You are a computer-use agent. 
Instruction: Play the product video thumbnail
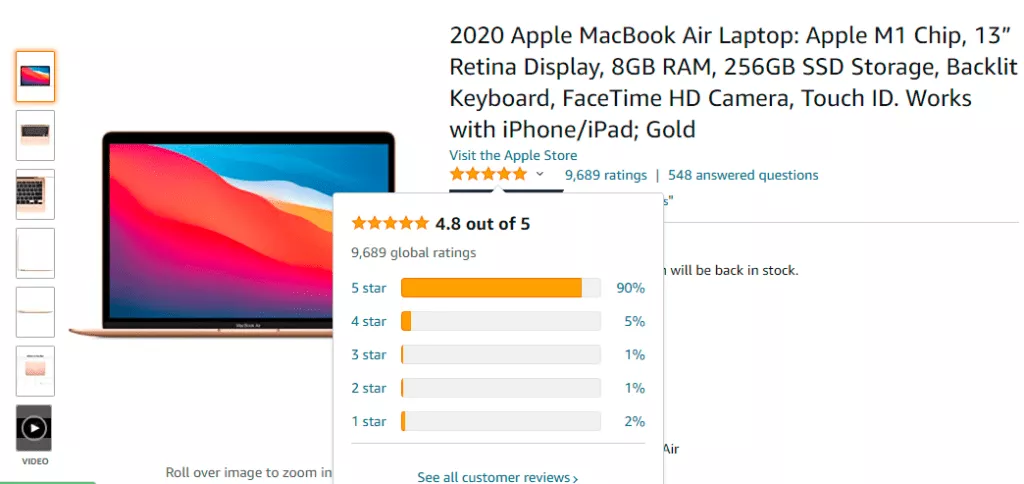[34, 428]
